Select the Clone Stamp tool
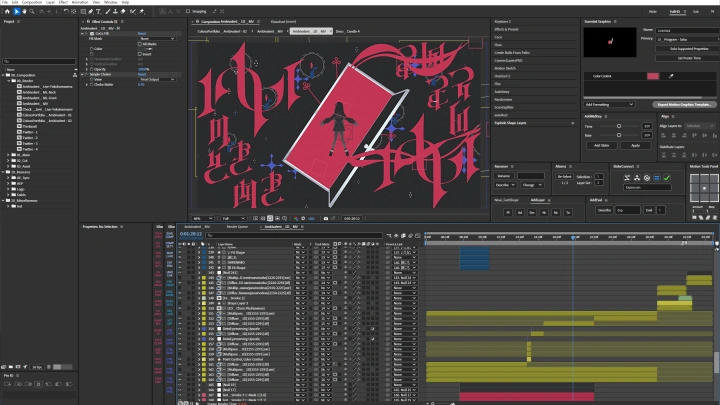720x405 pixels. point(115,11)
